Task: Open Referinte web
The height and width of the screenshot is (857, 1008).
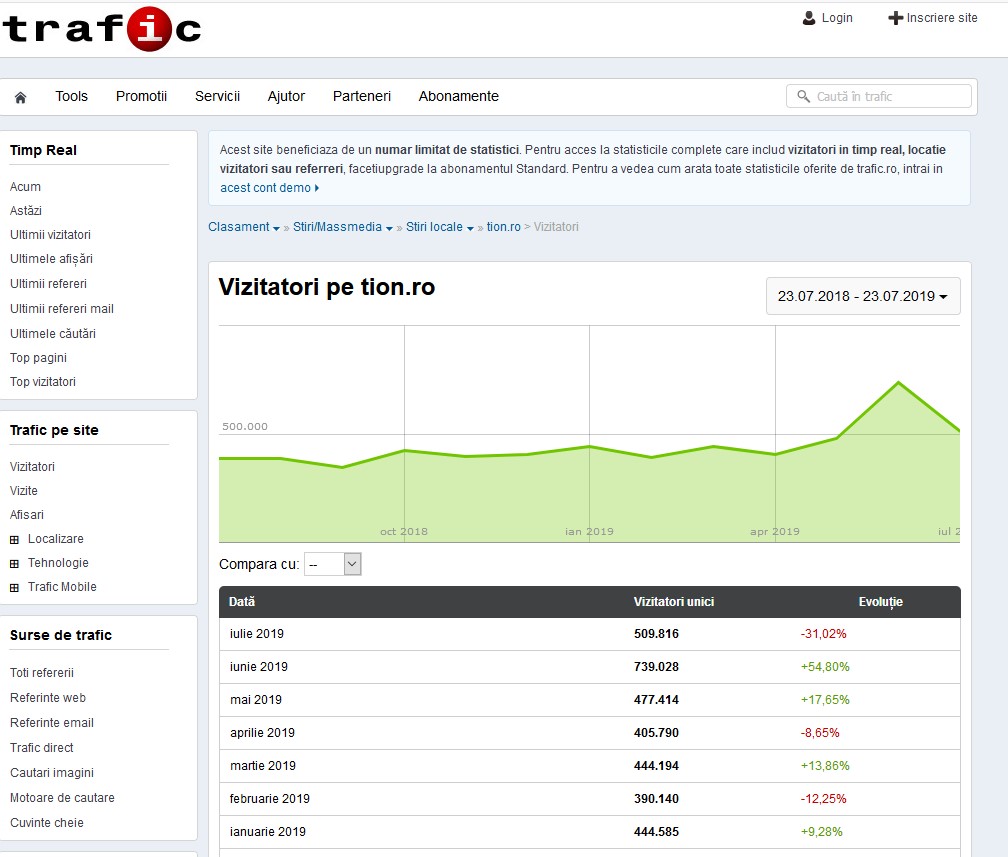Action: (48, 698)
